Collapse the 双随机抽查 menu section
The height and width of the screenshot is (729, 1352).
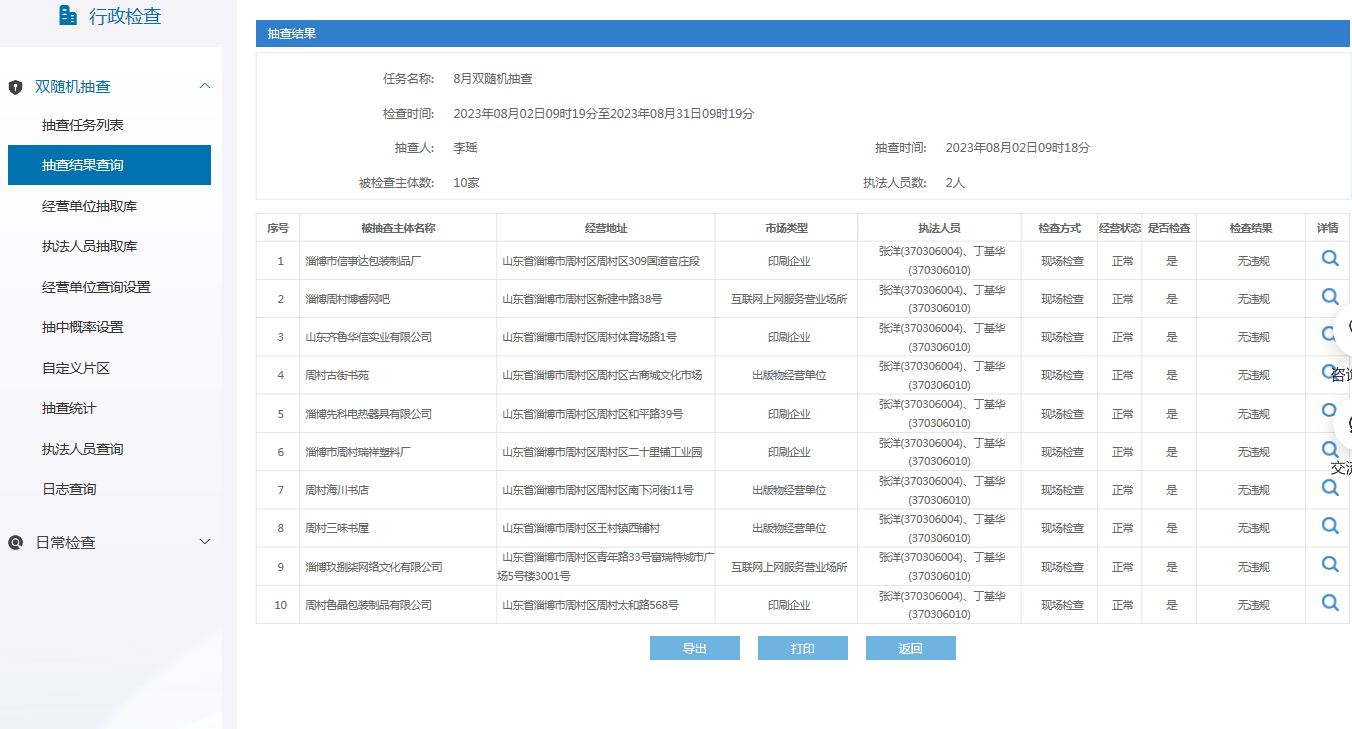point(205,86)
